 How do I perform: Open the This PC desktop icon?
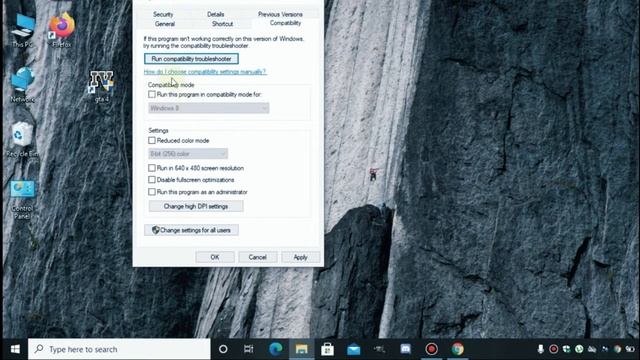[22, 30]
